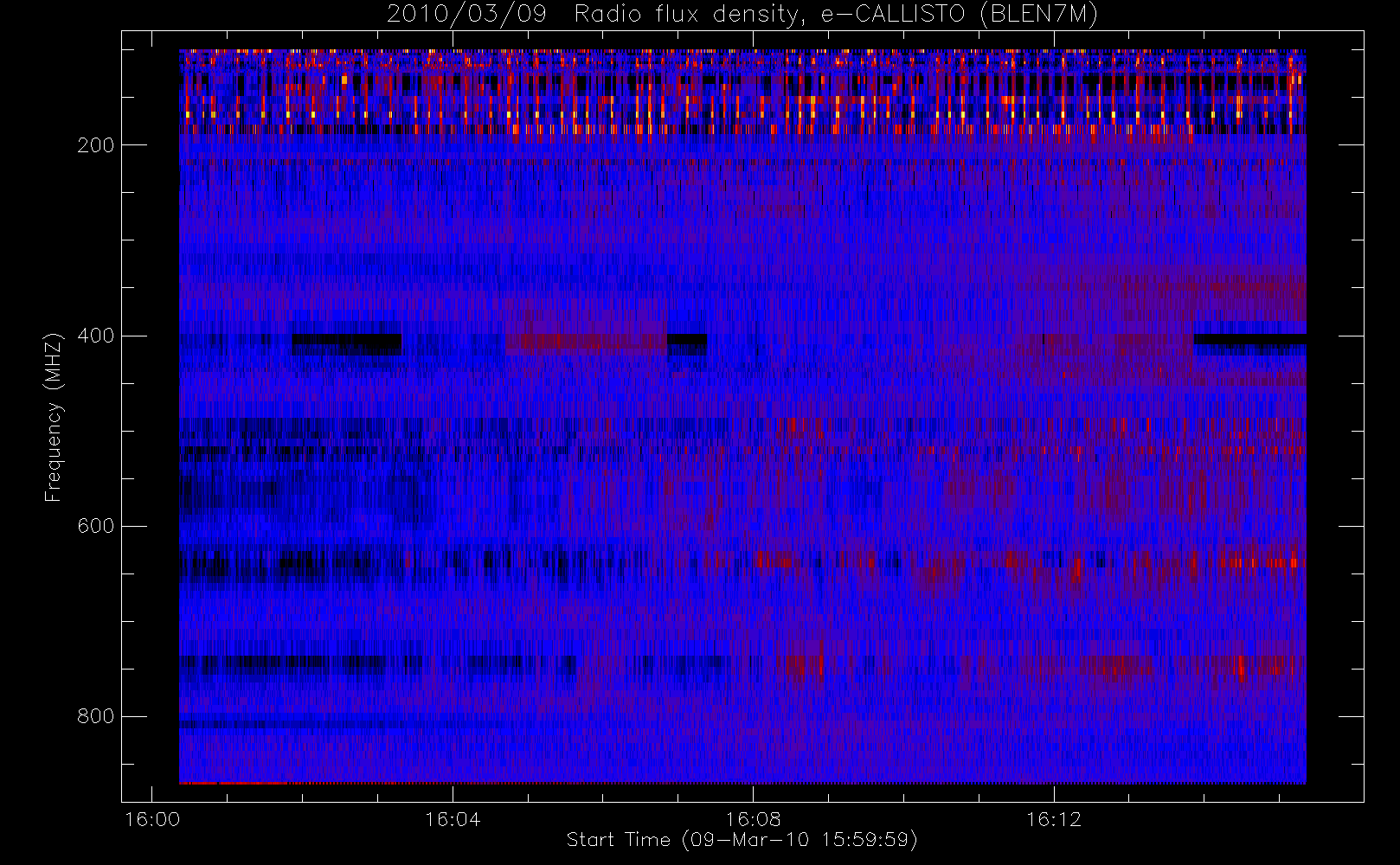Click the plot title '2010/03/09 Radio flux density'
The height and width of the screenshot is (865, 1400).
point(742,15)
